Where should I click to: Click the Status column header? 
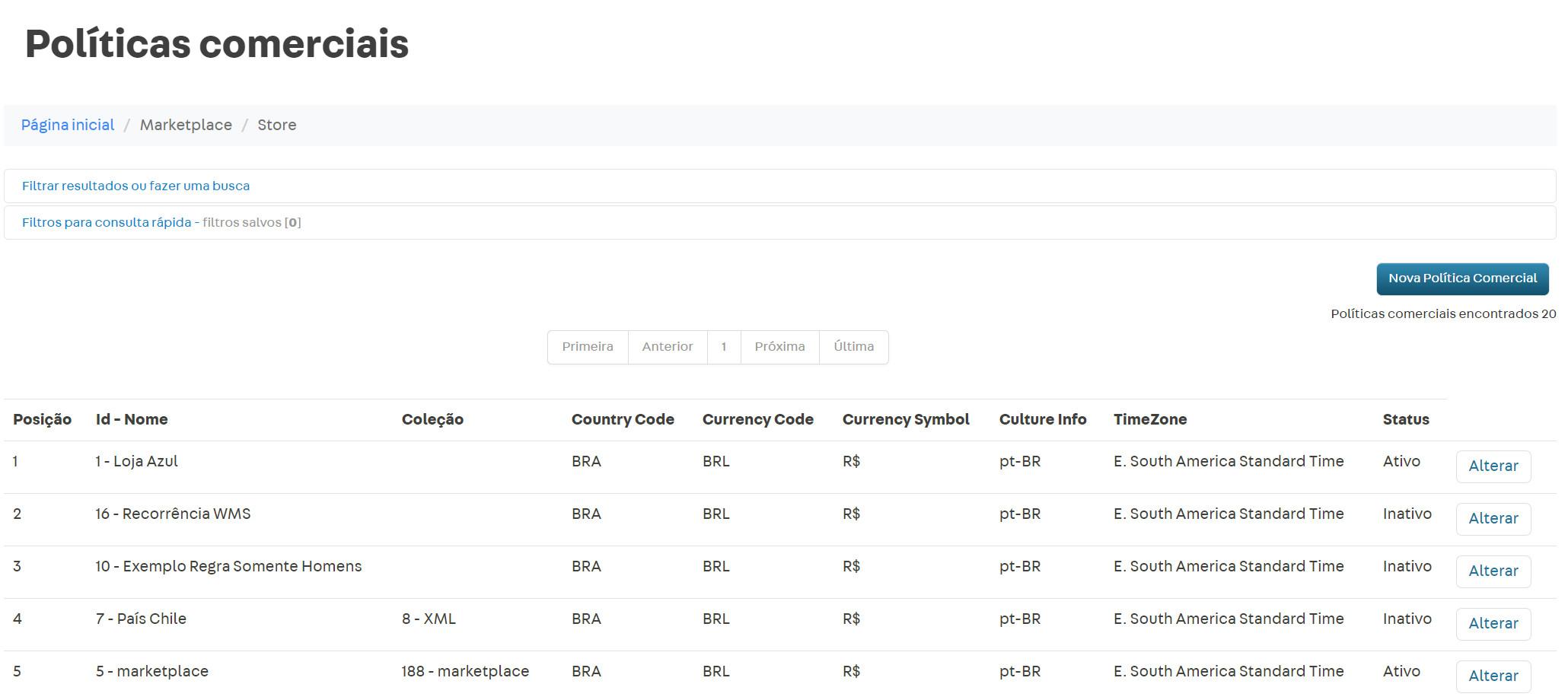[x=1405, y=419]
